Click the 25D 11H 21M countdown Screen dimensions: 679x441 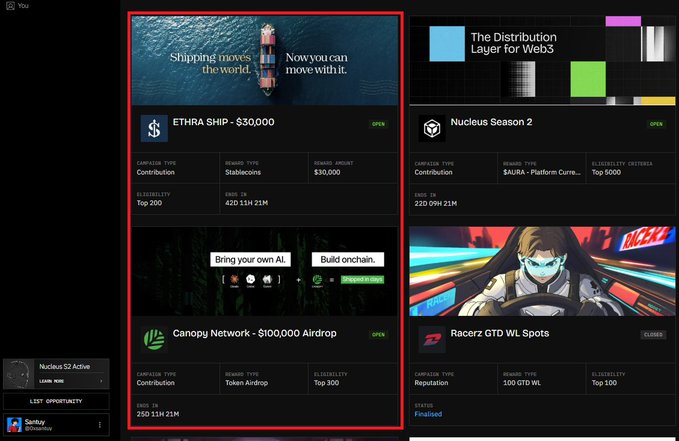pyautogui.click(x=158, y=414)
